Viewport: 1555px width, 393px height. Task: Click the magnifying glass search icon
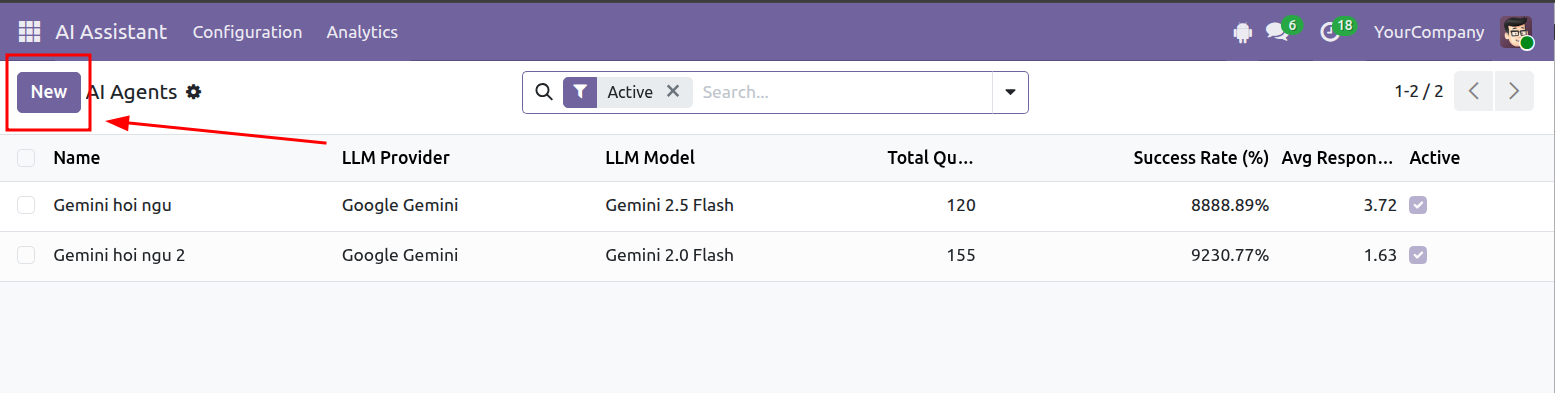point(544,92)
